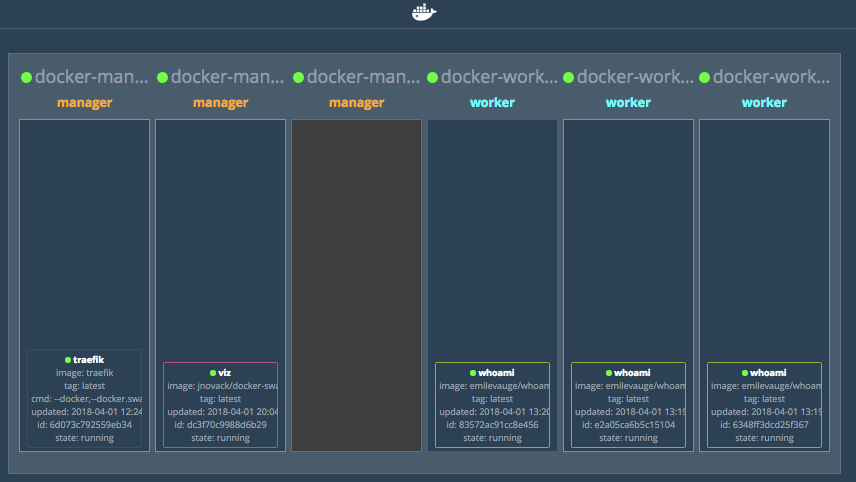Click 'cmd: --docker,--docker.swa' line
856x482 pixels.
[x=87, y=399]
